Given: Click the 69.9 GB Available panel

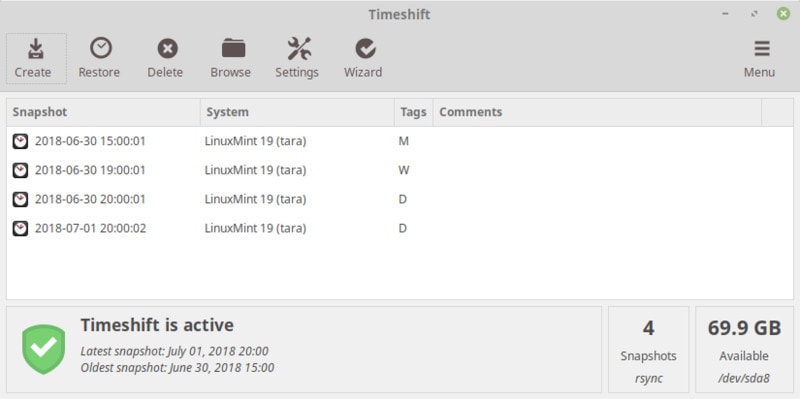Looking at the screenshot, I should (744, 350).
